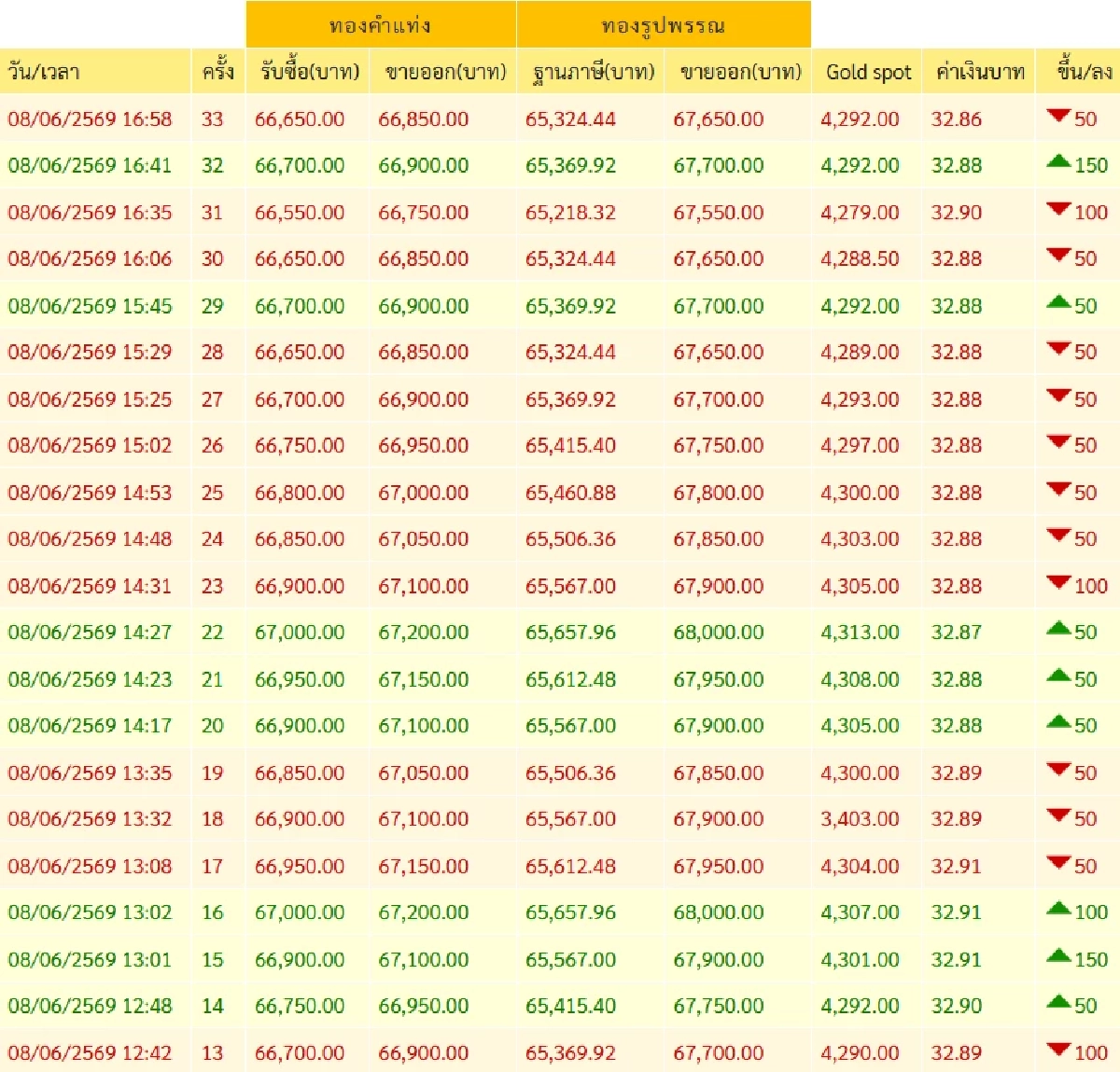Click the red down arrow in row 23
Screen dimensions: 1120x1072
(1058, 582)
